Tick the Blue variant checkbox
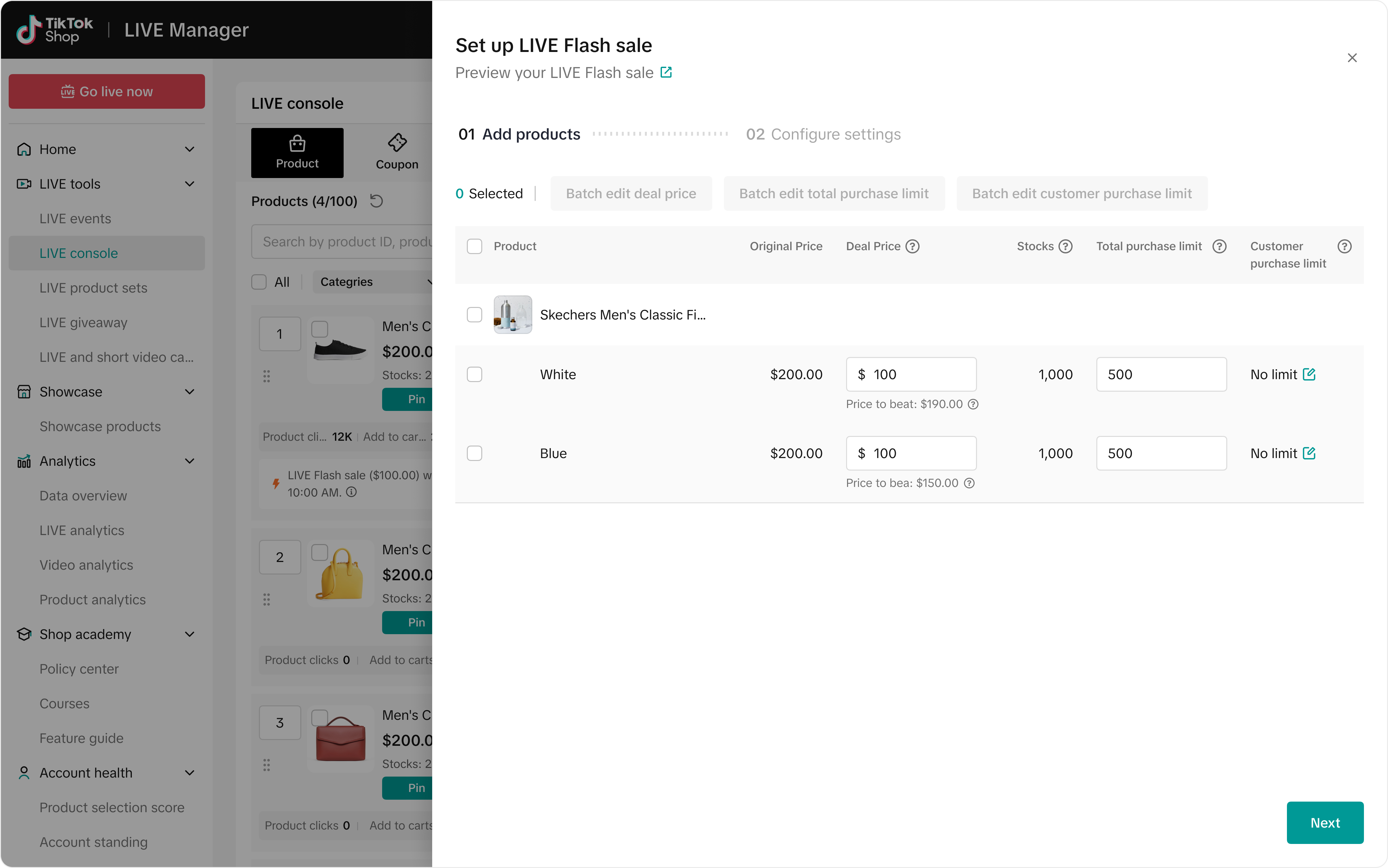Screen dimensions: 1388x868 tap(474, 453)
